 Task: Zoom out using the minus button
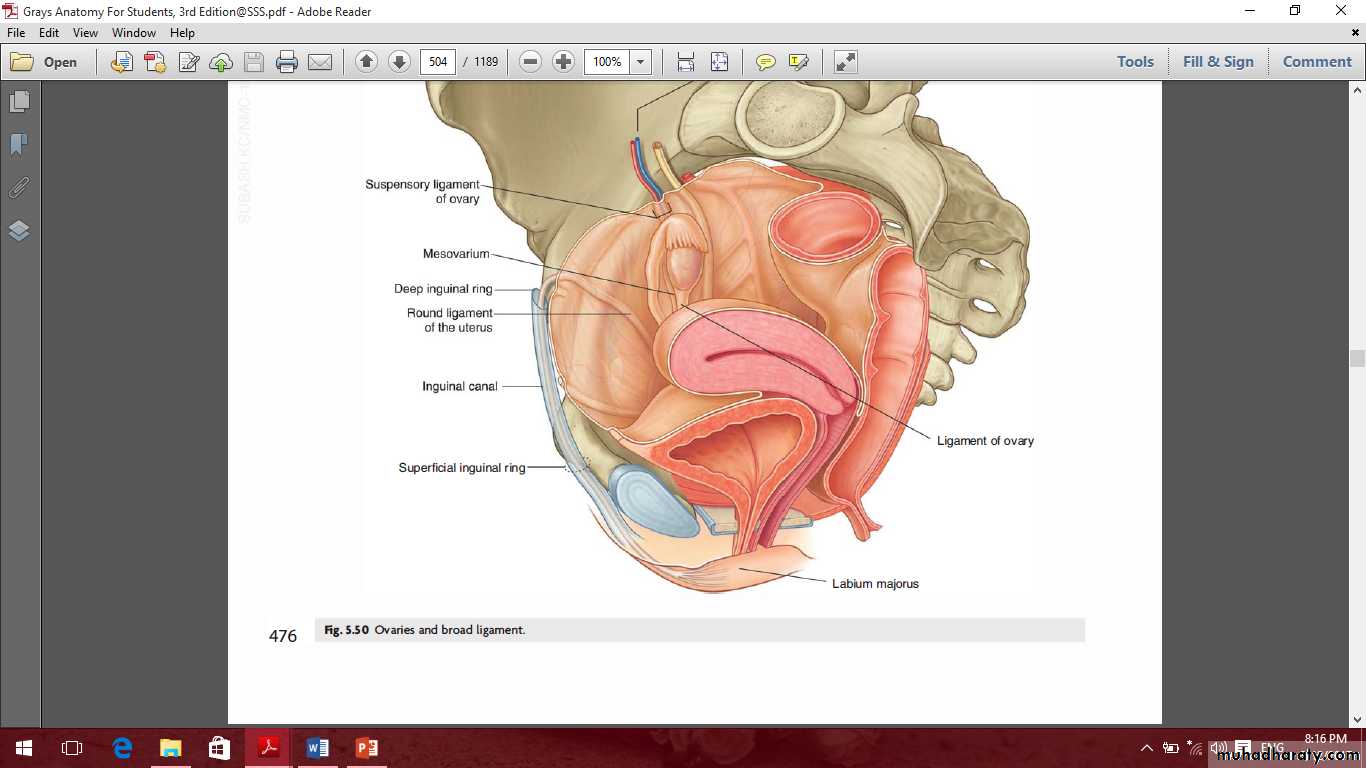click(x=531, y=62)
